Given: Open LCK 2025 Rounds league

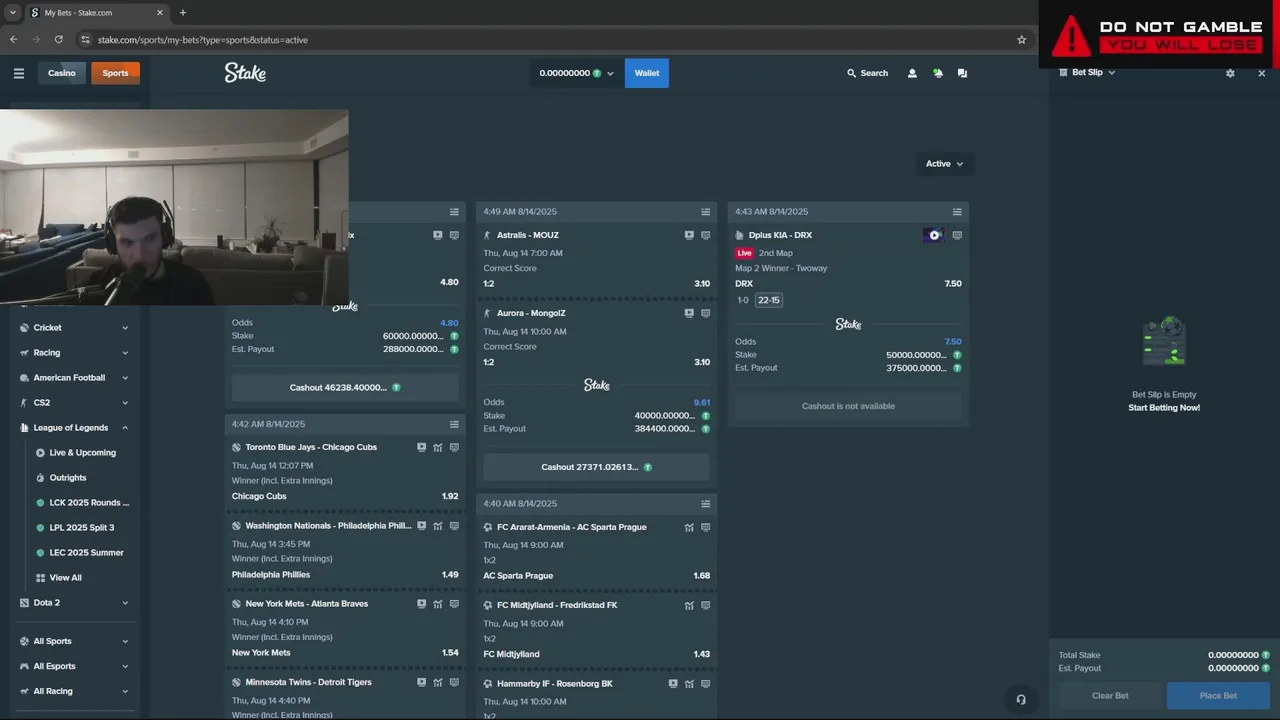Looking at the screenshot, I should pos(89,503).
